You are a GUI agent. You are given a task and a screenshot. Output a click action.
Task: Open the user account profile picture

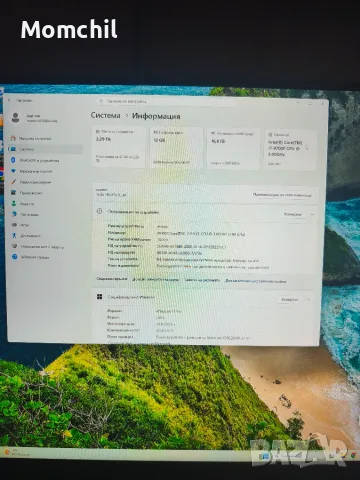(x=15, y=118)
